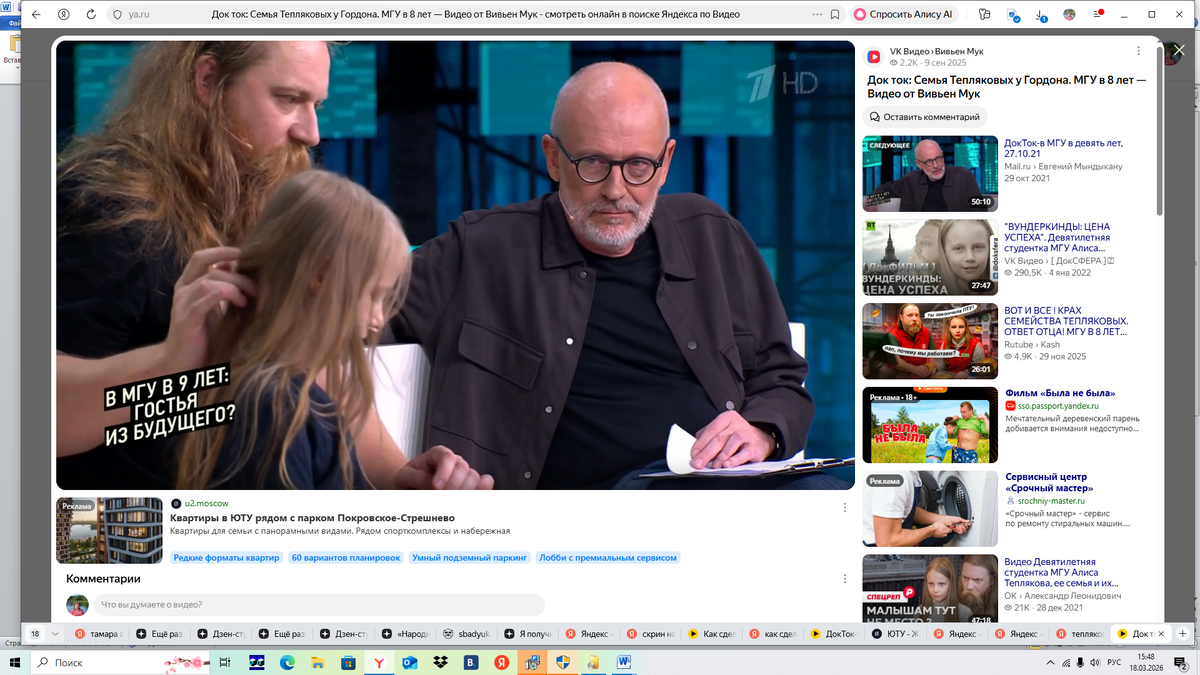Reload the page with the refresh arrow
1200x675 pixels.
tap(91, 15)
